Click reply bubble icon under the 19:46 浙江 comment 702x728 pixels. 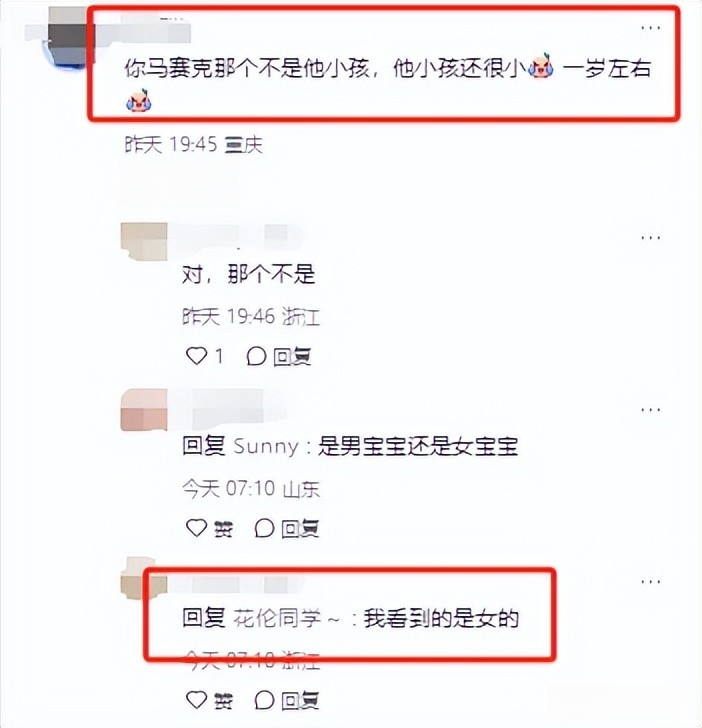[256, 356]
